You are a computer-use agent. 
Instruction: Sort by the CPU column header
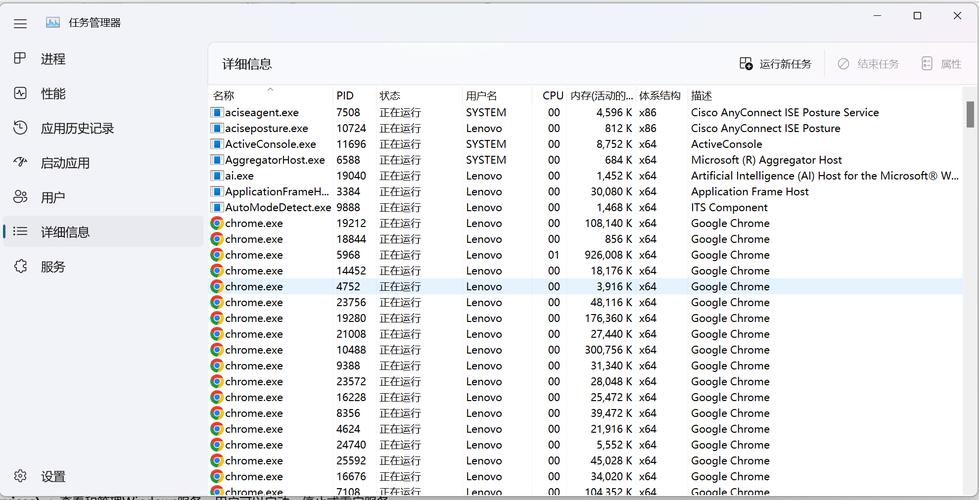pyautogui.click(x=550, y=96)
